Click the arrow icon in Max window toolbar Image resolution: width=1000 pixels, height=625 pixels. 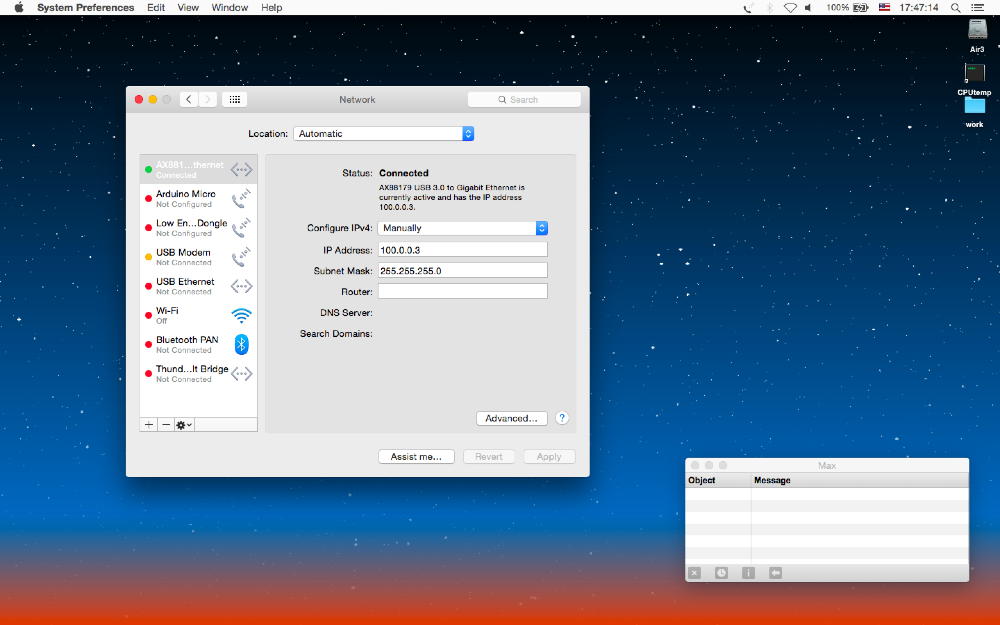[x=775, y=573]
